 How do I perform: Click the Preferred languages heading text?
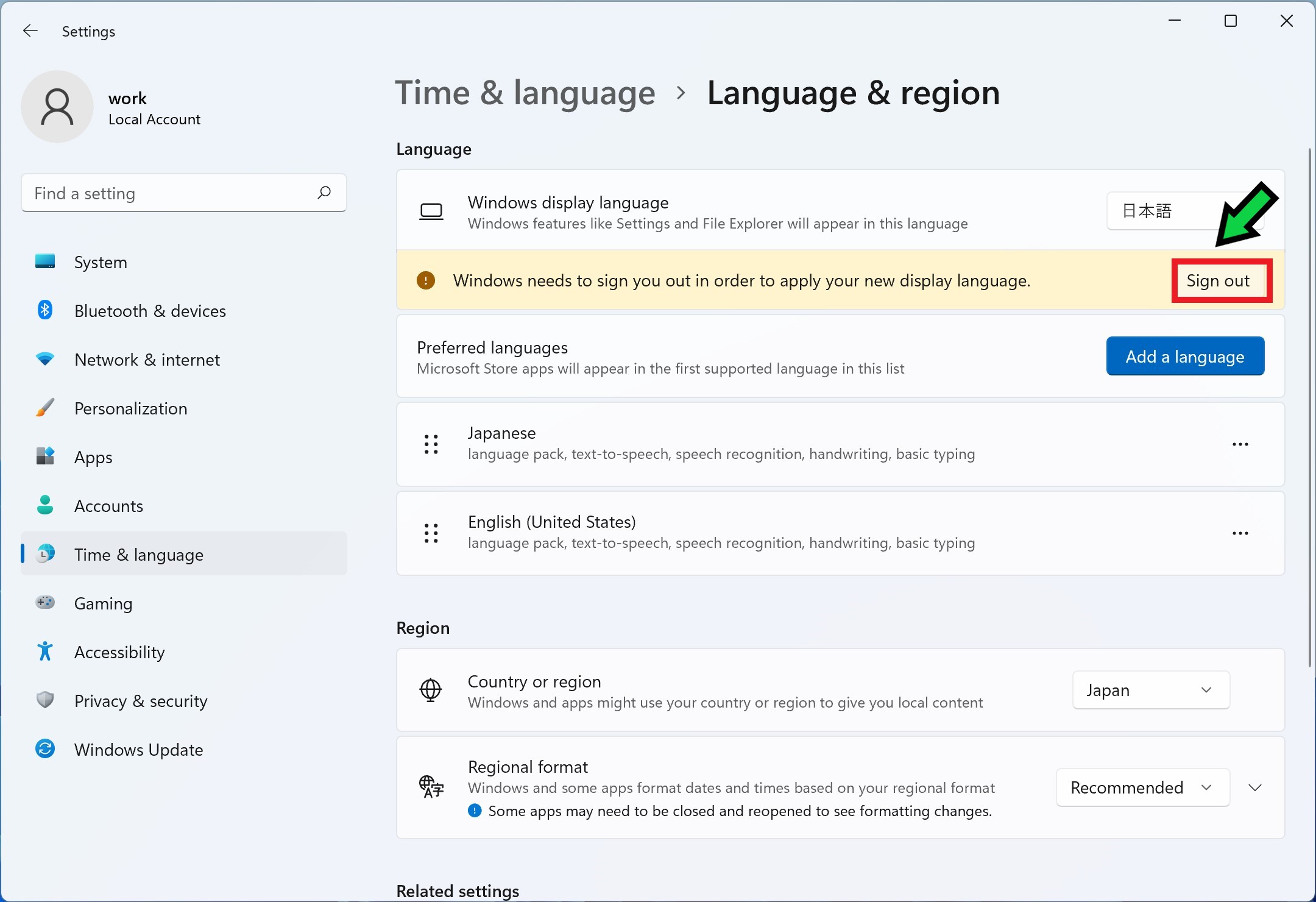[492, 347]
